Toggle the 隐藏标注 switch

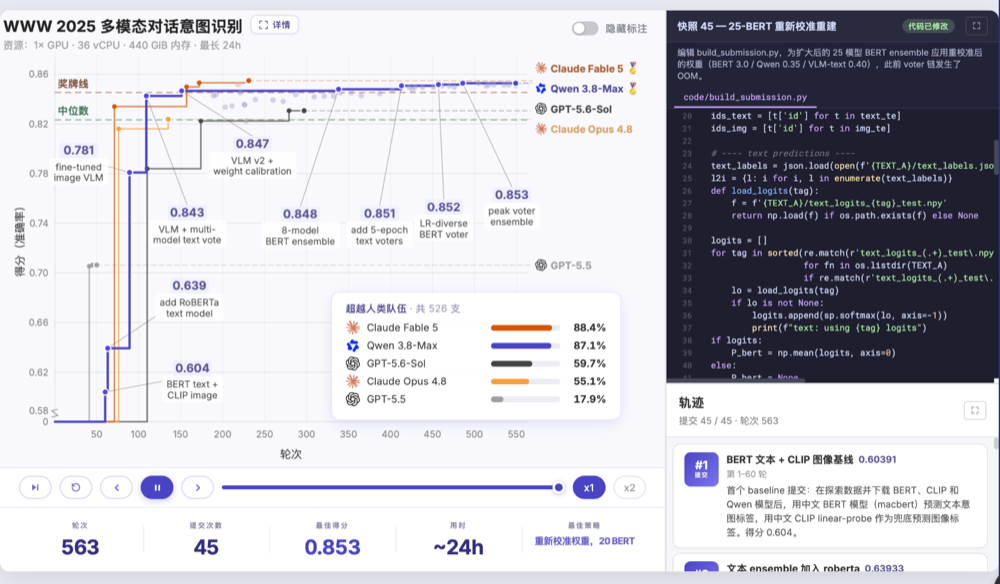click(x=584, y=28)
